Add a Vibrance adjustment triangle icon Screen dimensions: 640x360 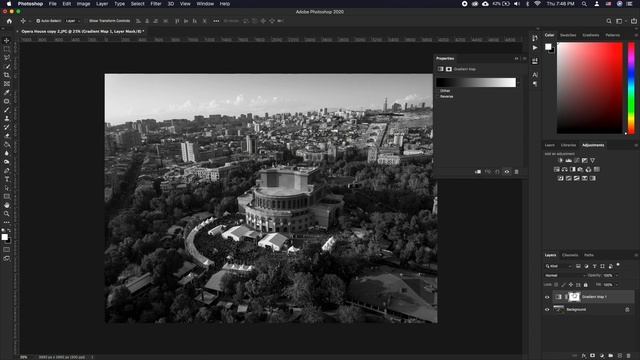click(593, 160)
